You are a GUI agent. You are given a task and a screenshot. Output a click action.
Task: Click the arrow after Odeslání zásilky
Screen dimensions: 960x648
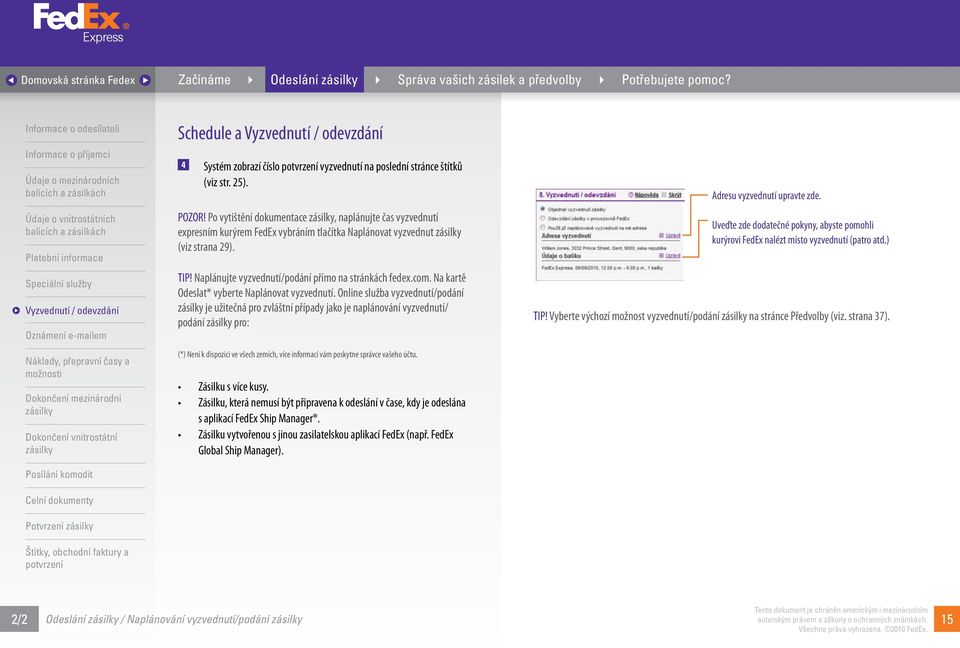pyautogui.click(x=377, y=80)
